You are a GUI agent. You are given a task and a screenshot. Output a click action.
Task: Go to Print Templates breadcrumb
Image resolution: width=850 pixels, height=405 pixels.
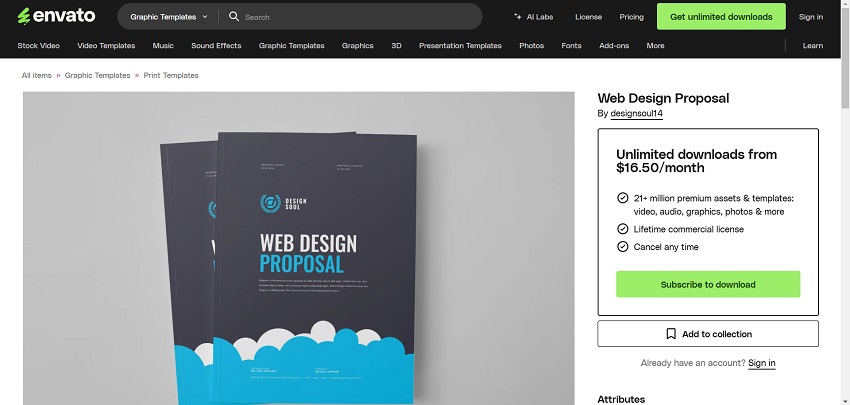[x=171, y=75]
